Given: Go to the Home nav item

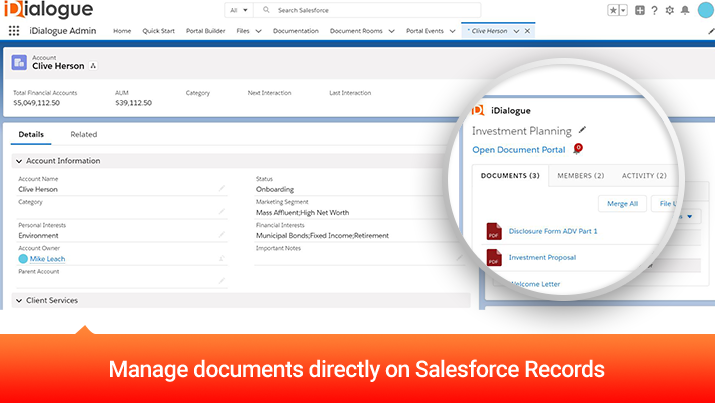Looking at the screenshot, I should 122,31.
